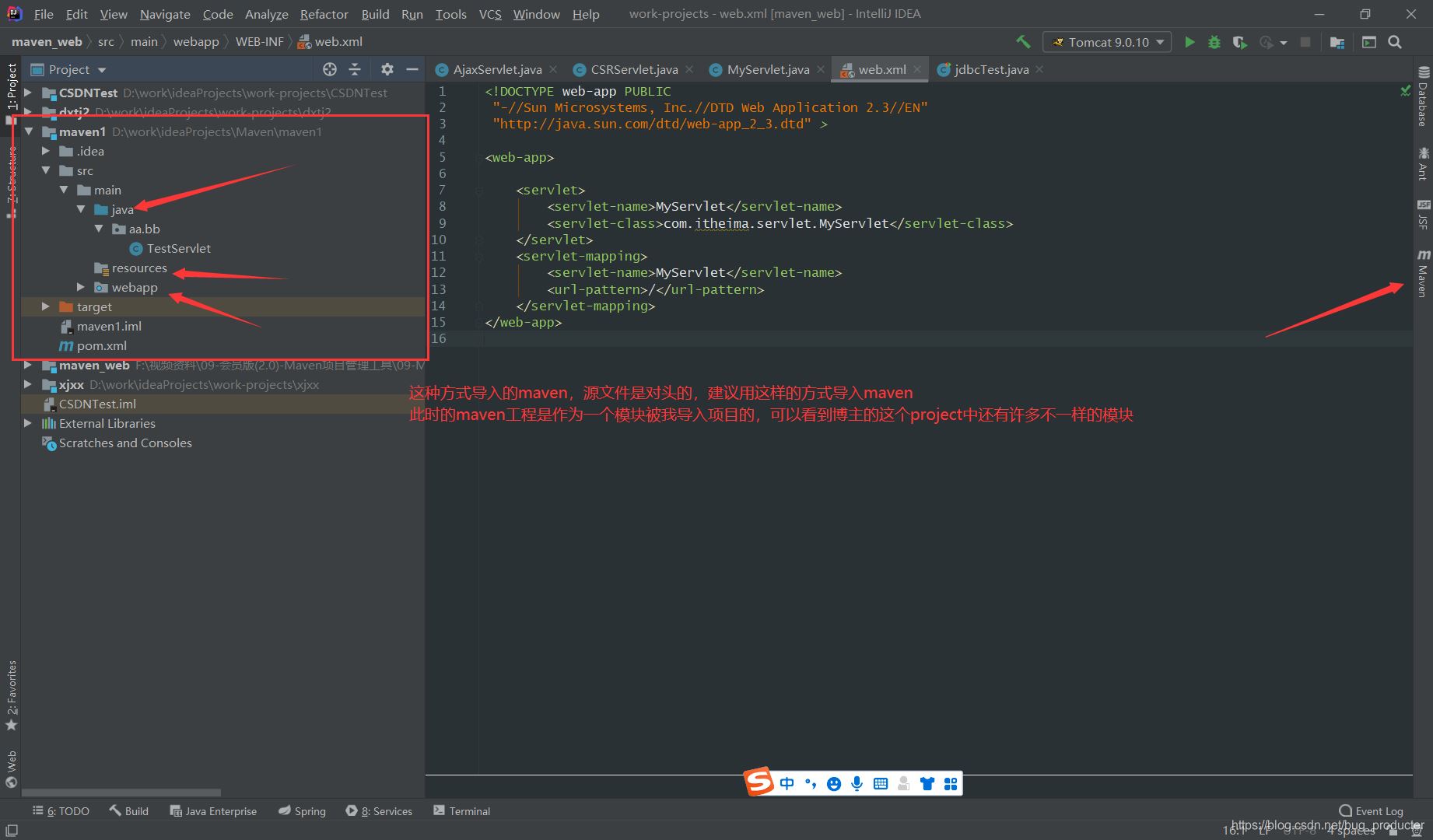Open the Tomcat 9.0.10 run configuration dropdown
The image size is (1433, 840).
pos(1107,42)
